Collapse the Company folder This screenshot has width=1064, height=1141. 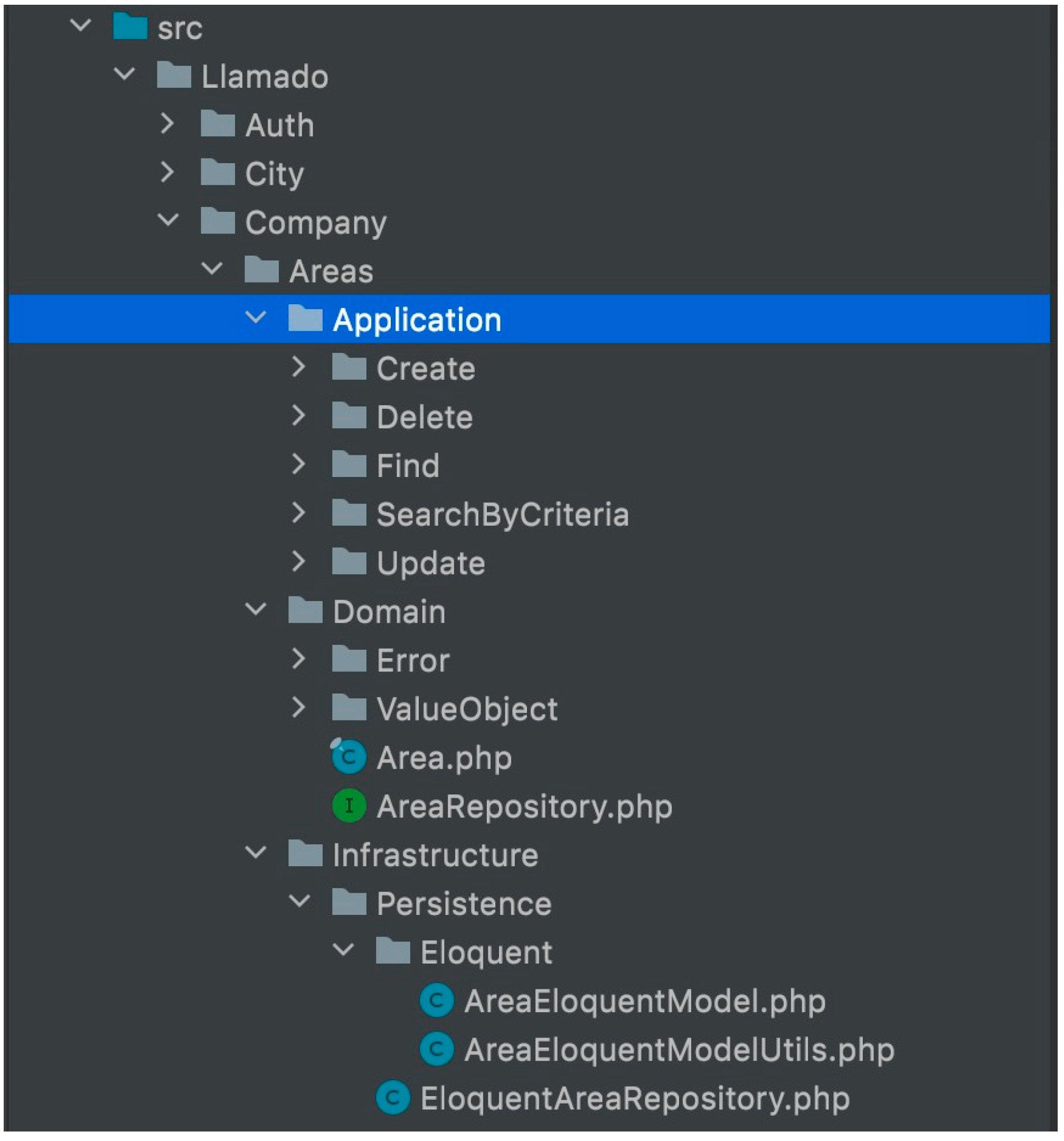tap(167, 220)
